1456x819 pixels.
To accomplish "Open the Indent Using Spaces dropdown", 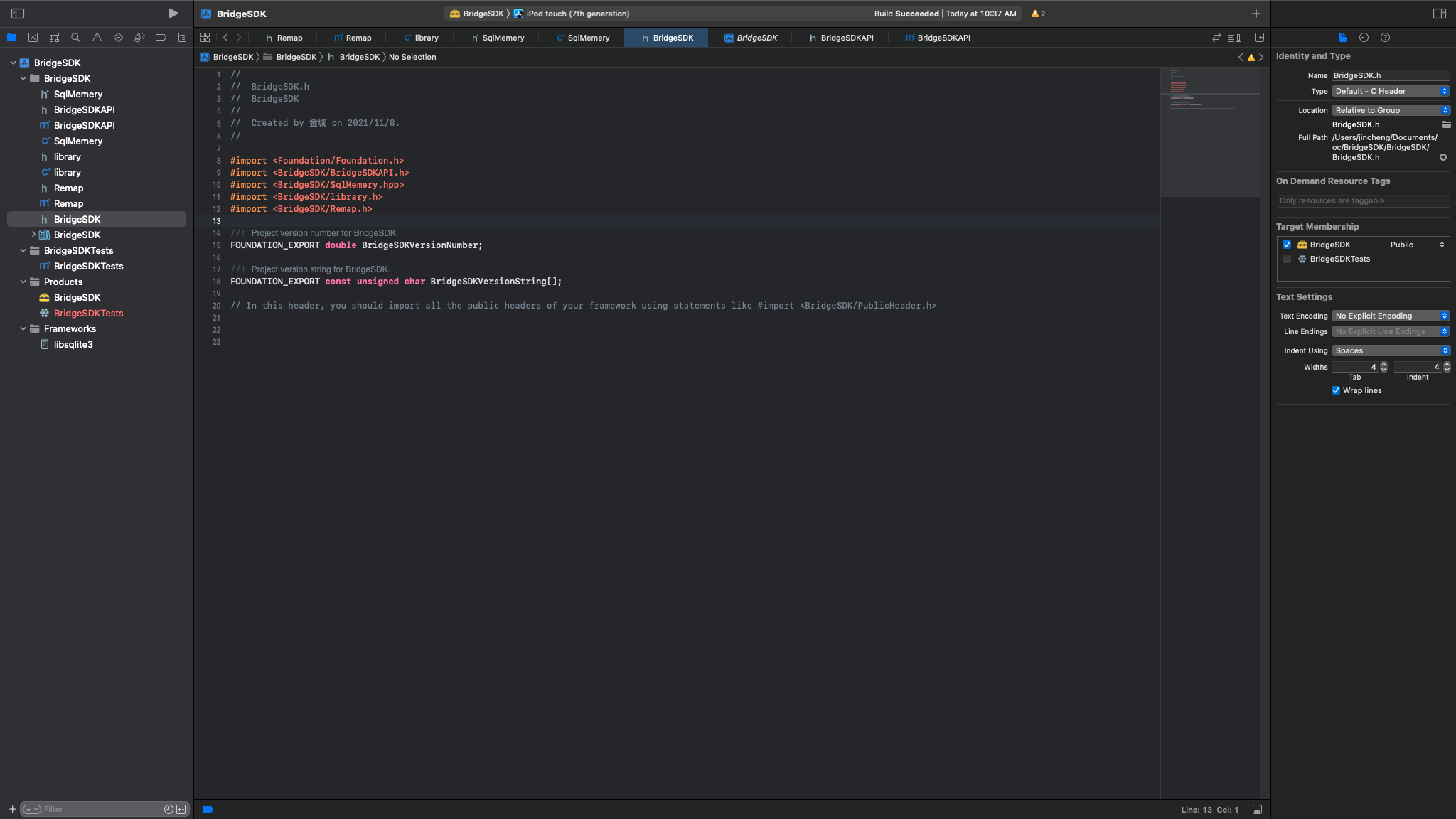I will tap(1390, 350).
